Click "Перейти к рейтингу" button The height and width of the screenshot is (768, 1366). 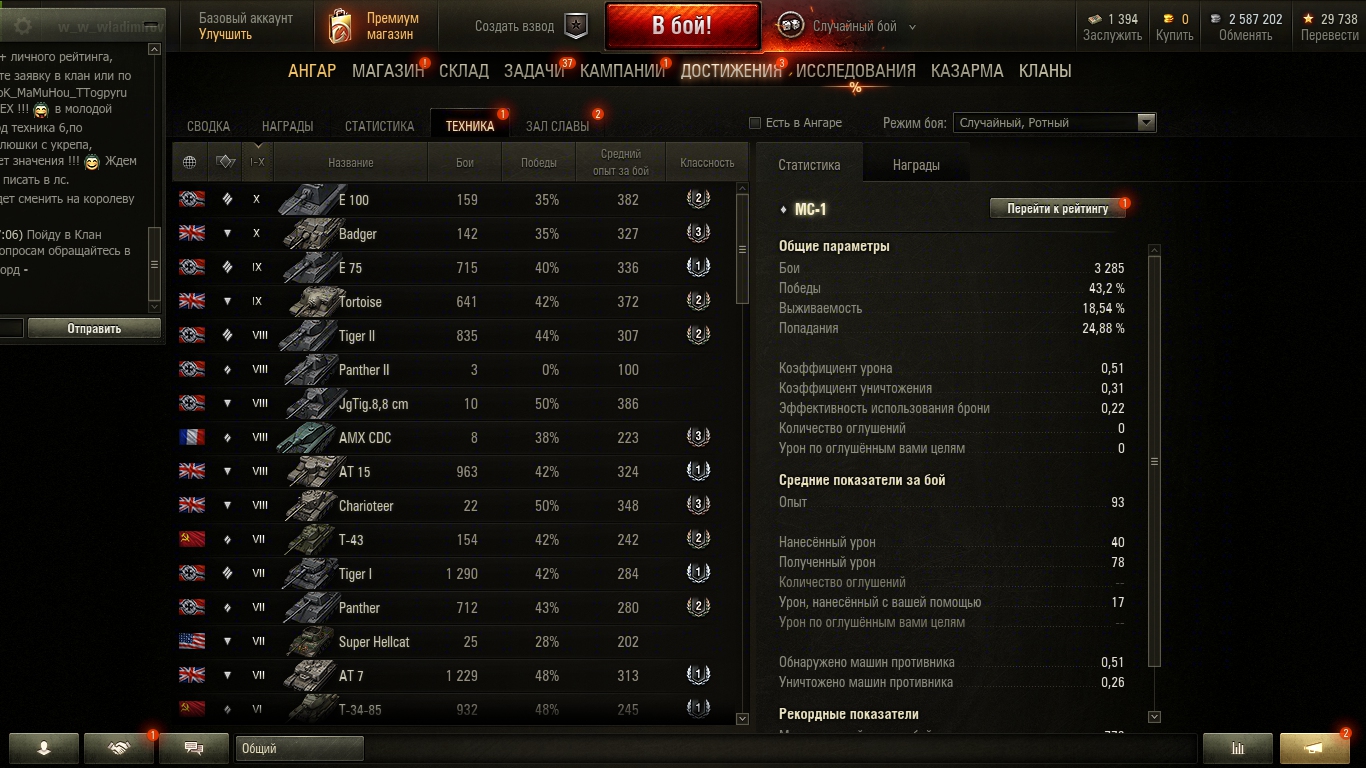pos(1058,208)
